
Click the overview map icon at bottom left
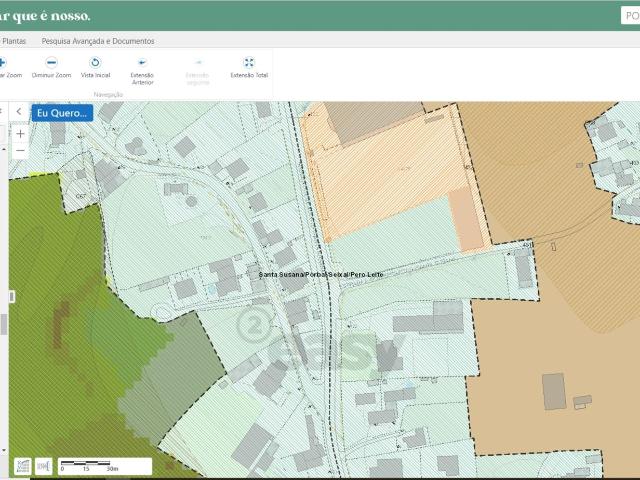(22, 466)
